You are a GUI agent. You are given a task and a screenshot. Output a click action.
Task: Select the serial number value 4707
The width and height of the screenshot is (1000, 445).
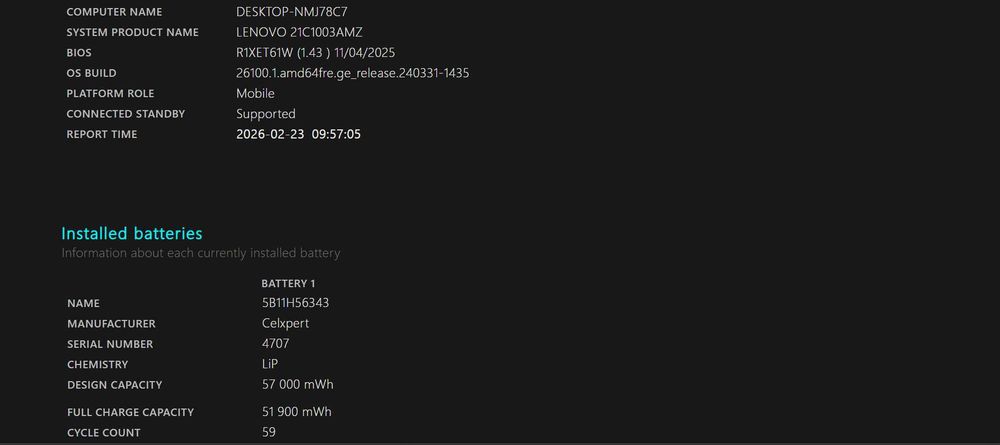275,344
